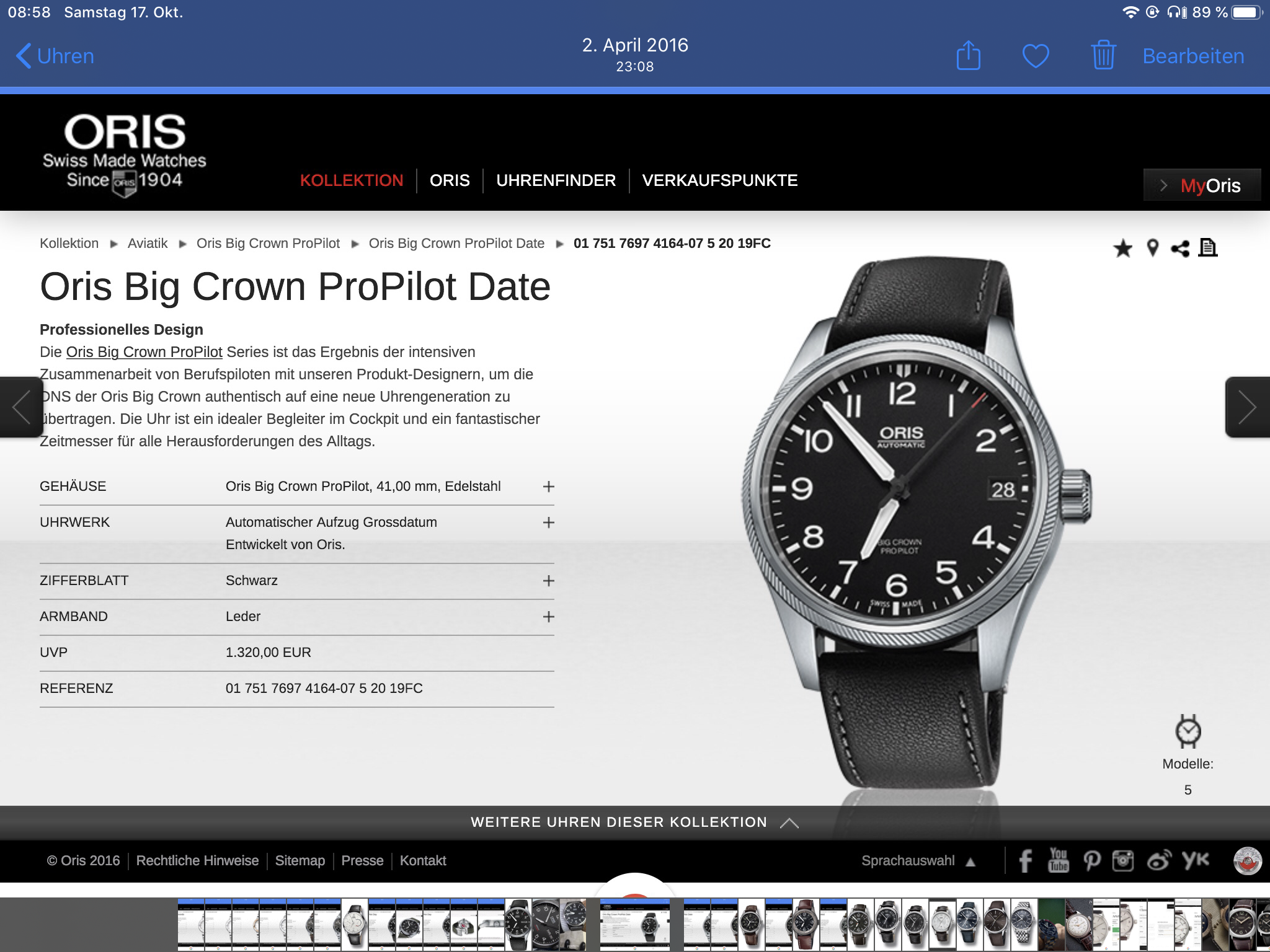1270x952 pixels.
Task: Click the round red rotor icon in footer
Action: click(1248, 862)
